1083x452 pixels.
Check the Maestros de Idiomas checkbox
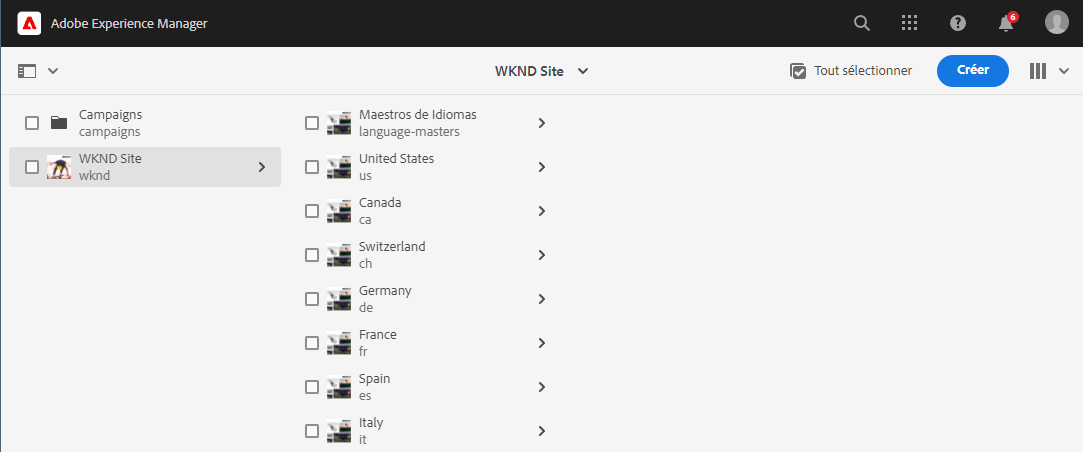pyautogui.click(x=312, y=123)
